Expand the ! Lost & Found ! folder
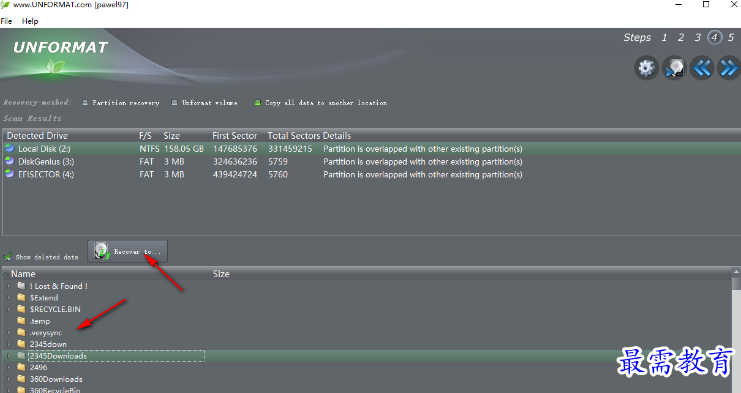The image size is (741, 393). pos(9,286)
